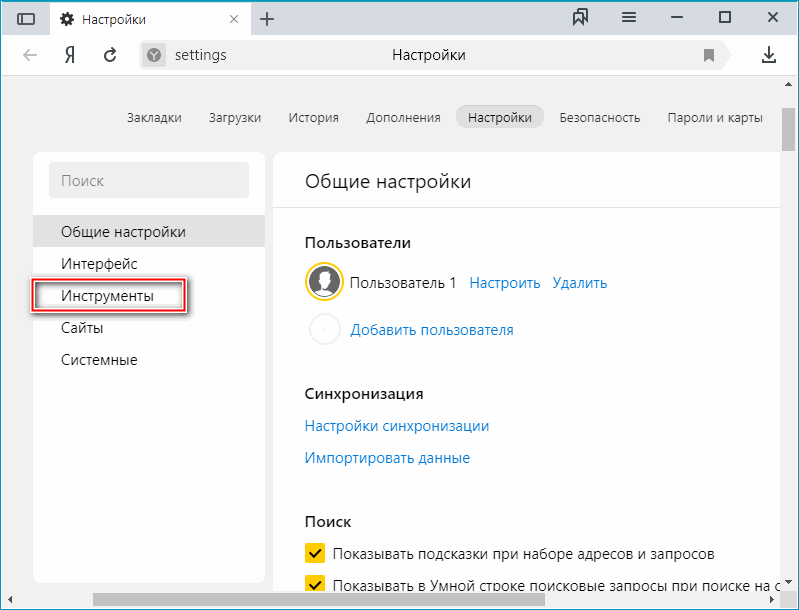The height and width of the screenshot is (610, 799).
Task: Close the Настройки browser tab
Action: click(x=234, y=19)
